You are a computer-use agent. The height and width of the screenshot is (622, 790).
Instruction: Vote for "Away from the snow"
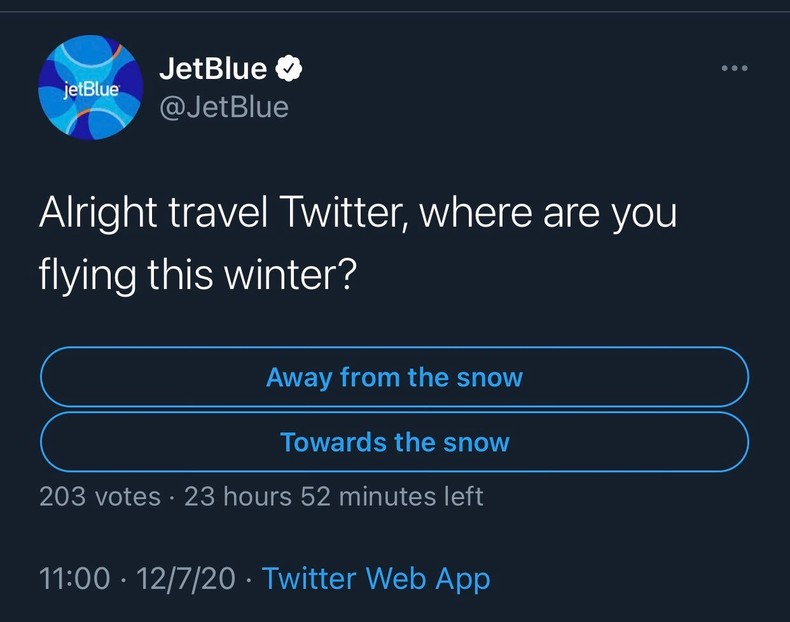click(394, 377)
